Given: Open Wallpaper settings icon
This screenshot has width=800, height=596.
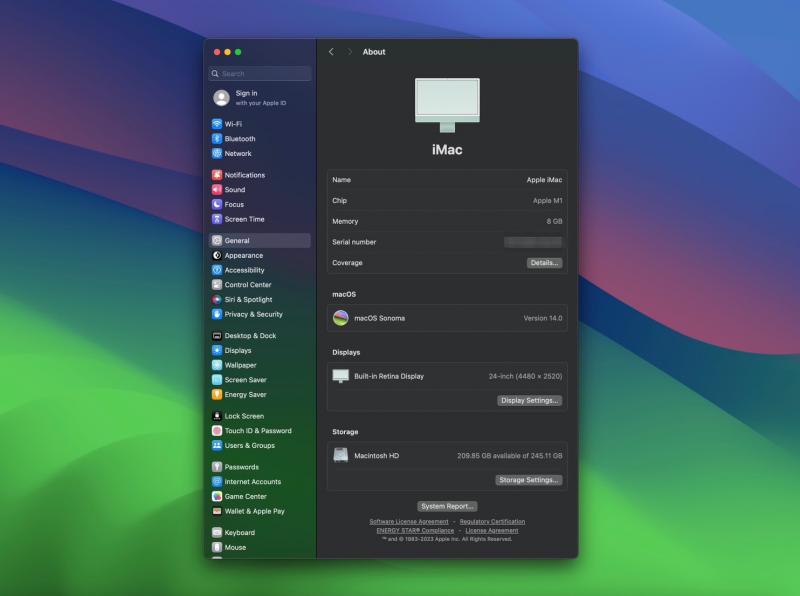Looking at the screenshot, I should (x=217, y=366).
